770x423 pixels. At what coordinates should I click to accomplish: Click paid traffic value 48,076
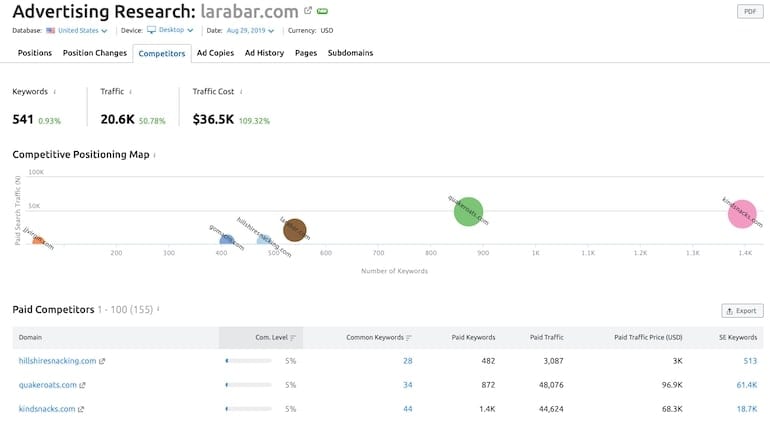[x=551, y=385]
